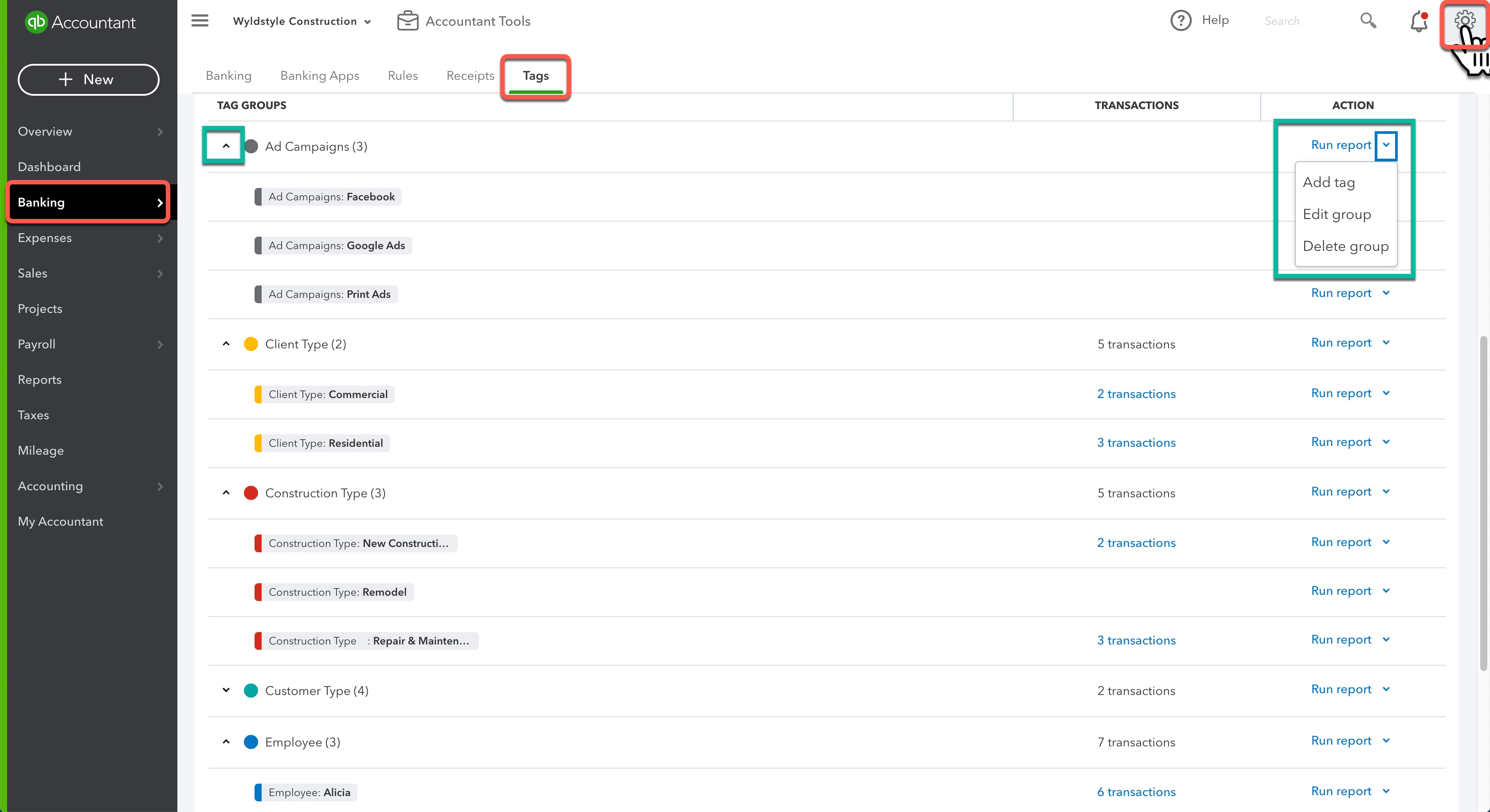1490x812 pixels.
Task: Toggle the hamburger navigation menu
Action: coord(200,21)
